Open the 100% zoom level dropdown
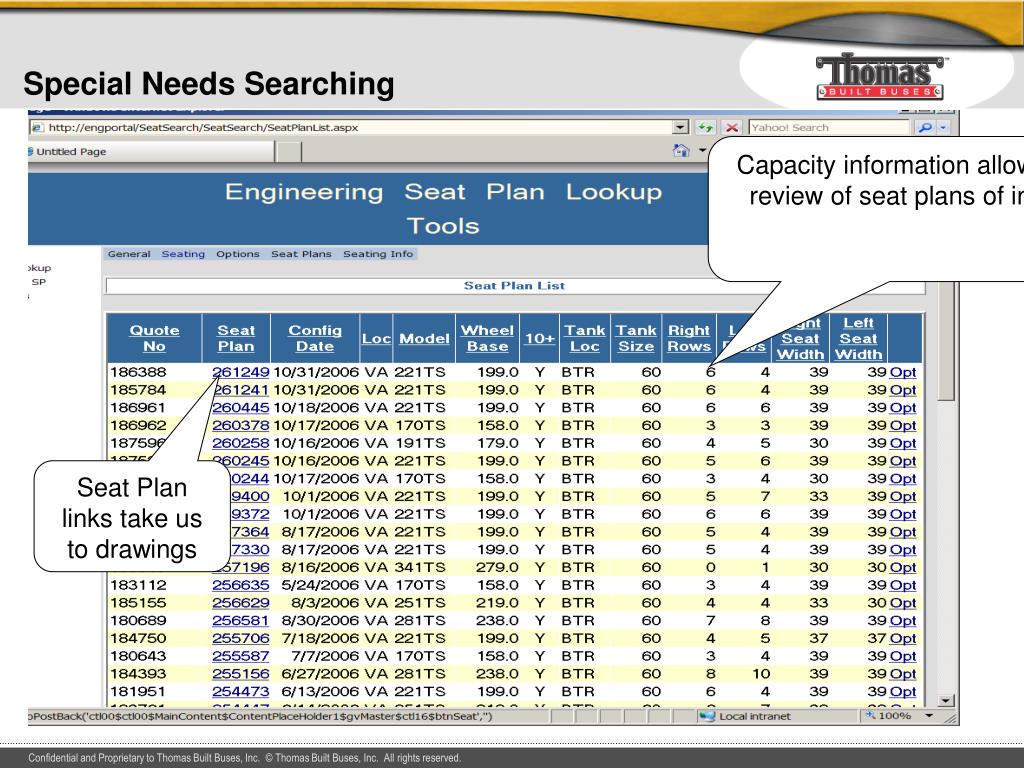Viewport: 1024px width, 768px height. 930,716
